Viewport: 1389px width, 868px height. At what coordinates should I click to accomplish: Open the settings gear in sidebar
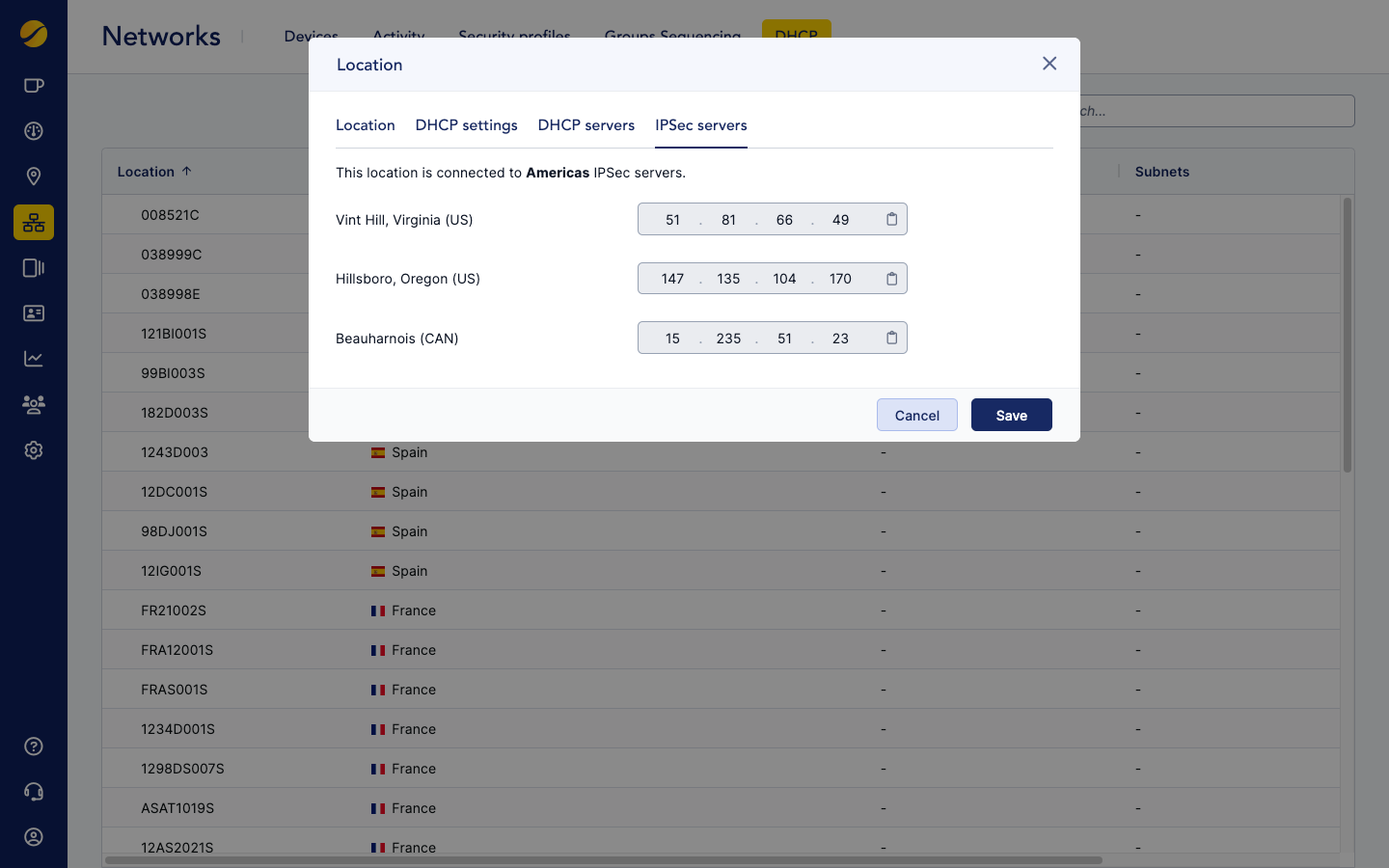34,450
